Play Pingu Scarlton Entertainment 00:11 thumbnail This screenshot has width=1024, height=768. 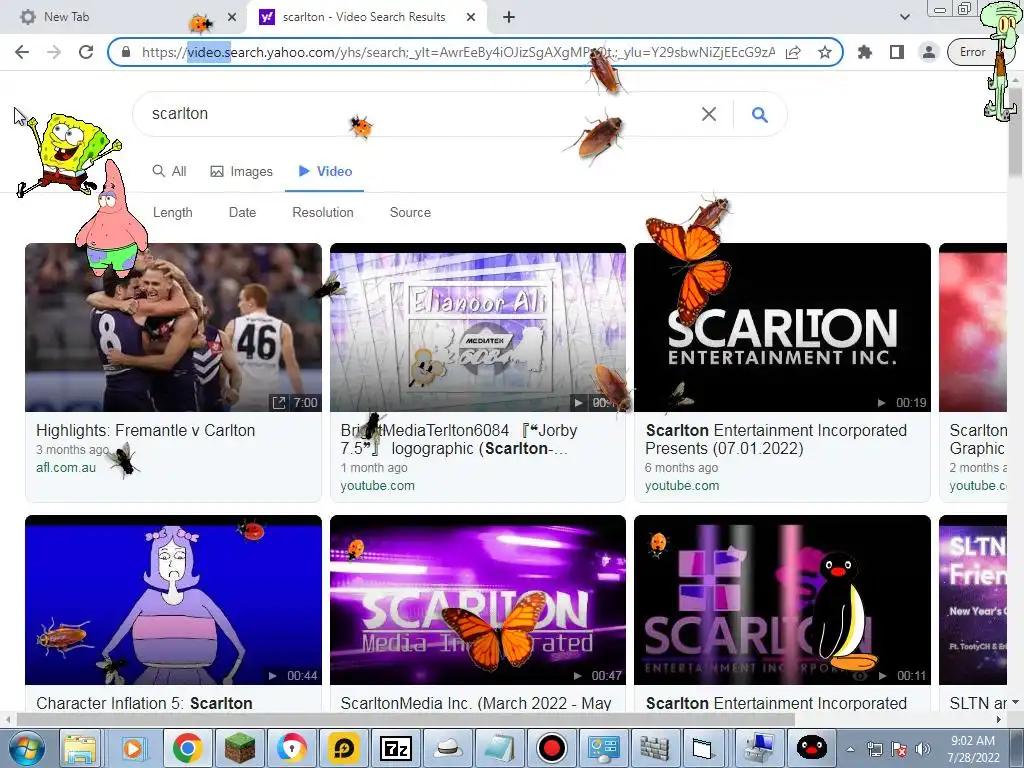[x=782, y=600]
